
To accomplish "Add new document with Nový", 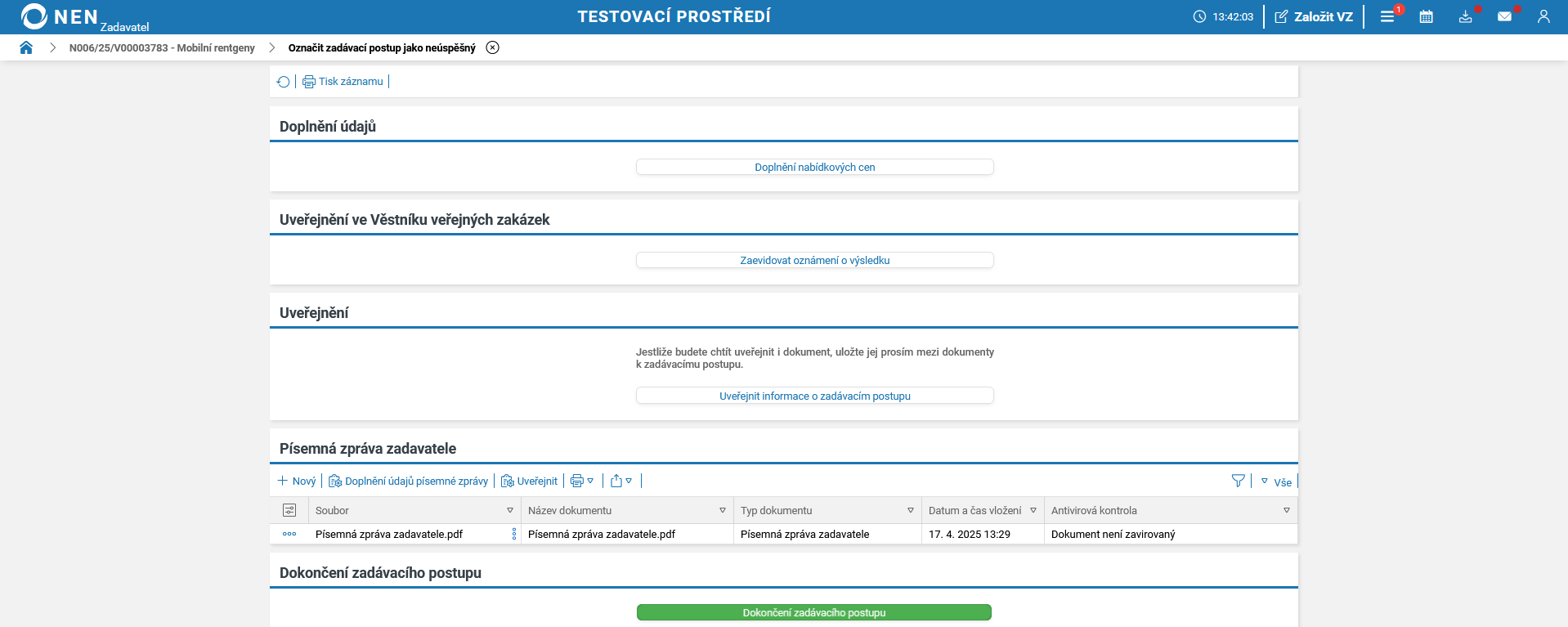I will point(297,481).
